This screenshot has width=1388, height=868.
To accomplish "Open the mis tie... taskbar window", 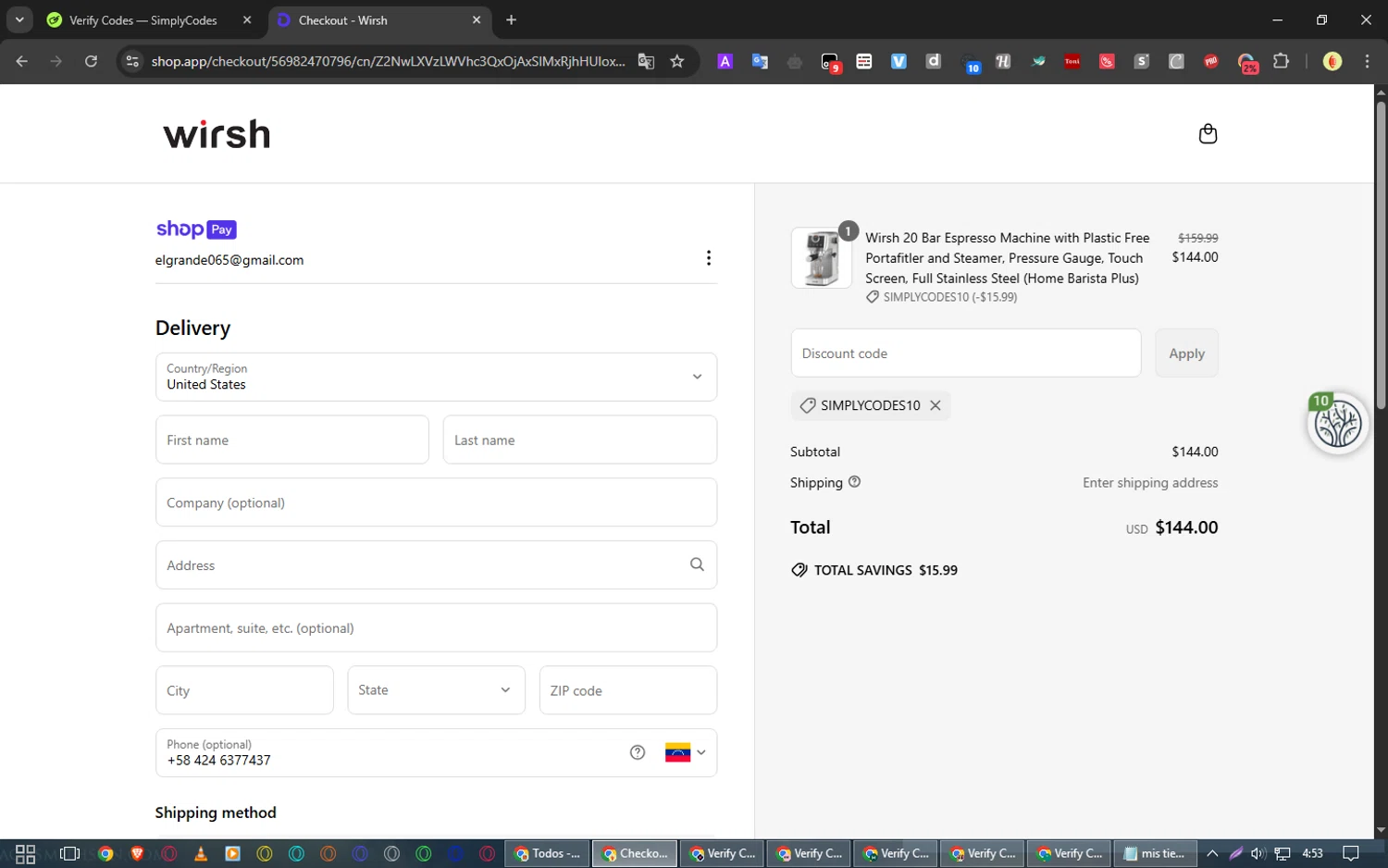I will pyautogui.click(x=1155, y=853).
